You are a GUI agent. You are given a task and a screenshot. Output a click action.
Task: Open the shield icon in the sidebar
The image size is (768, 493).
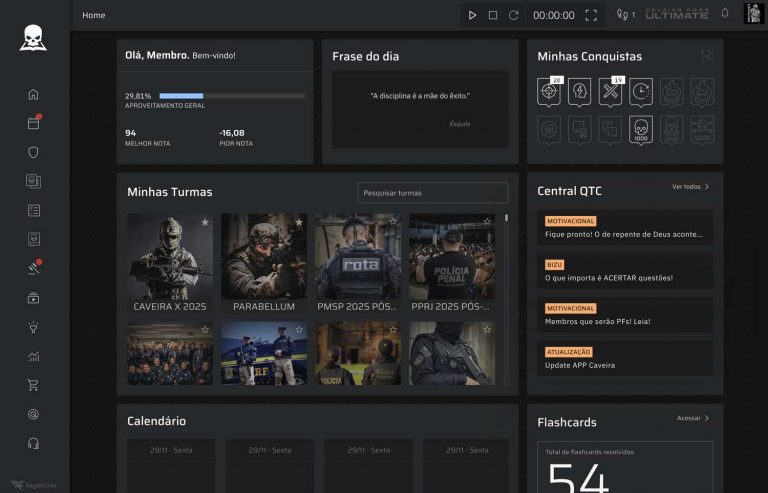[33, 153]
